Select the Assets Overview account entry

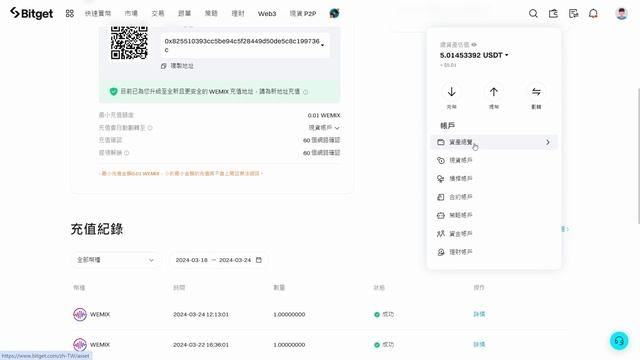(x=494, y=142)
